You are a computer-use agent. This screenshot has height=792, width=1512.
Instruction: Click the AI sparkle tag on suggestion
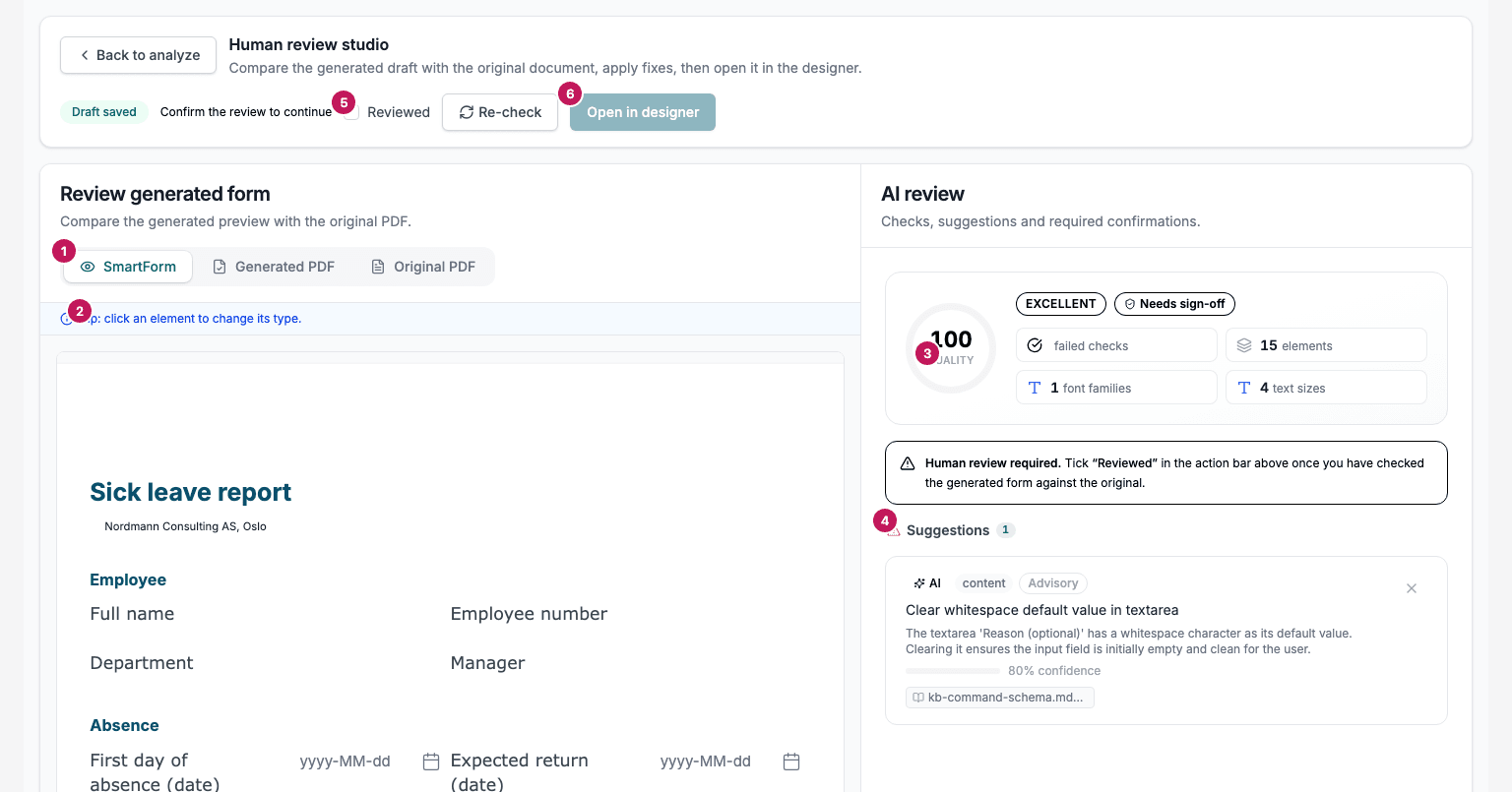point(927,583)
